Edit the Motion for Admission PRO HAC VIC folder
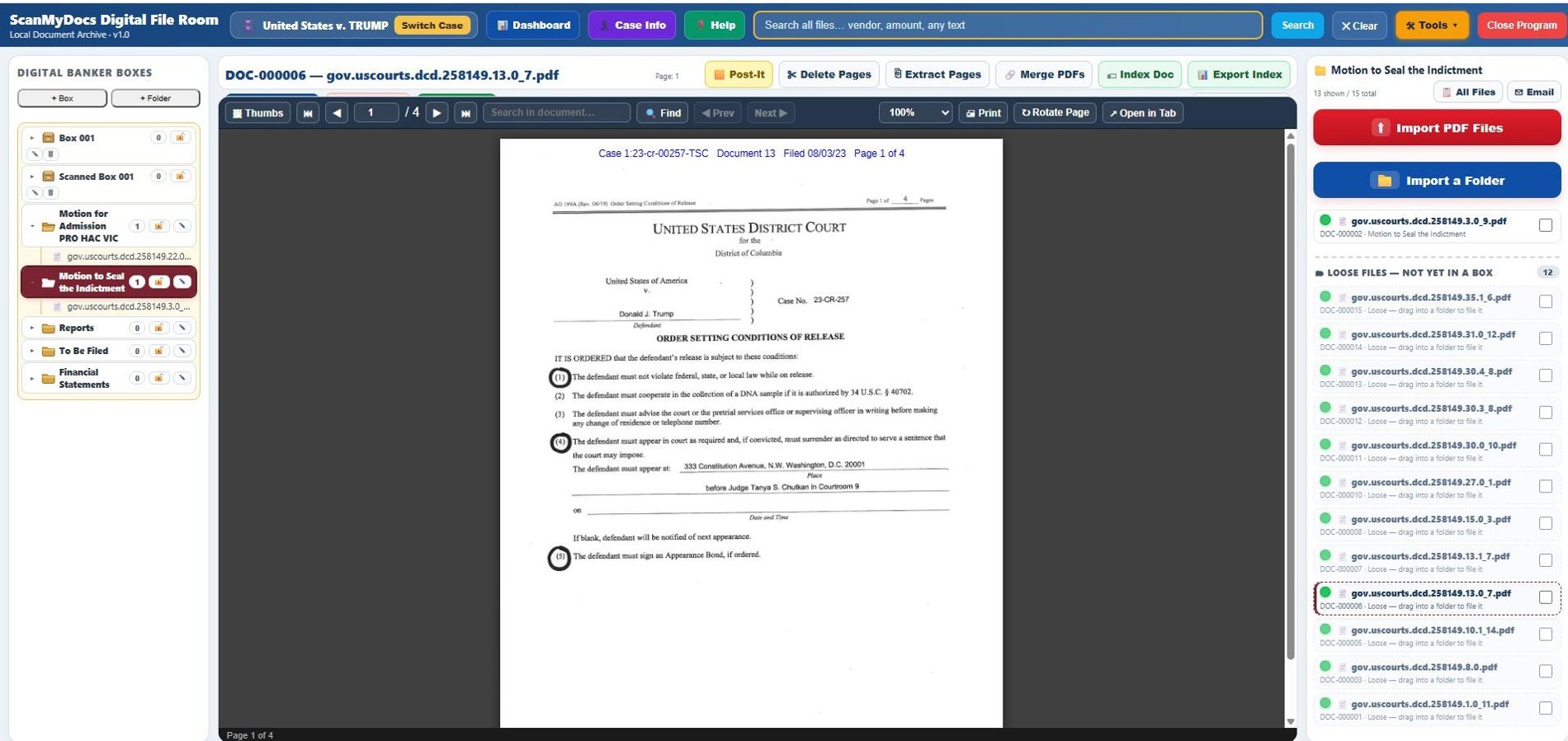1568x741 pixels. pos(182,225)
